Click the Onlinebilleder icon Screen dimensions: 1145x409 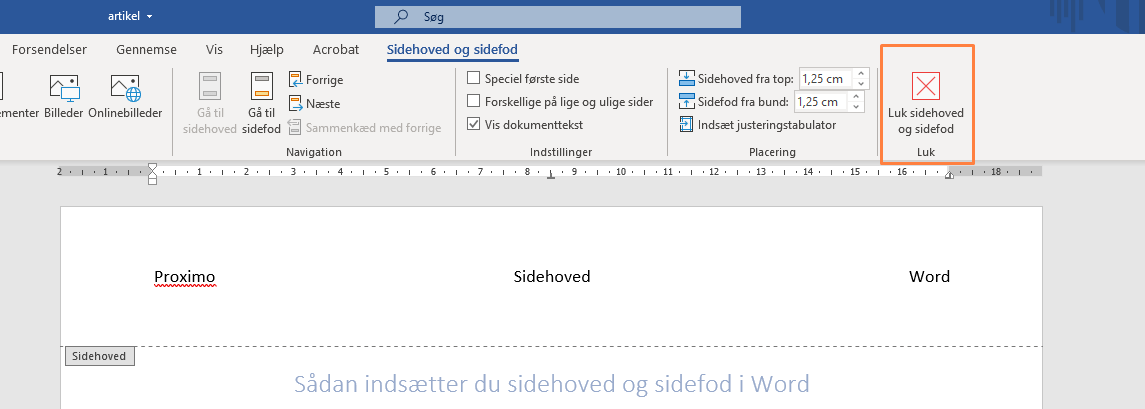tap(125, 88)
